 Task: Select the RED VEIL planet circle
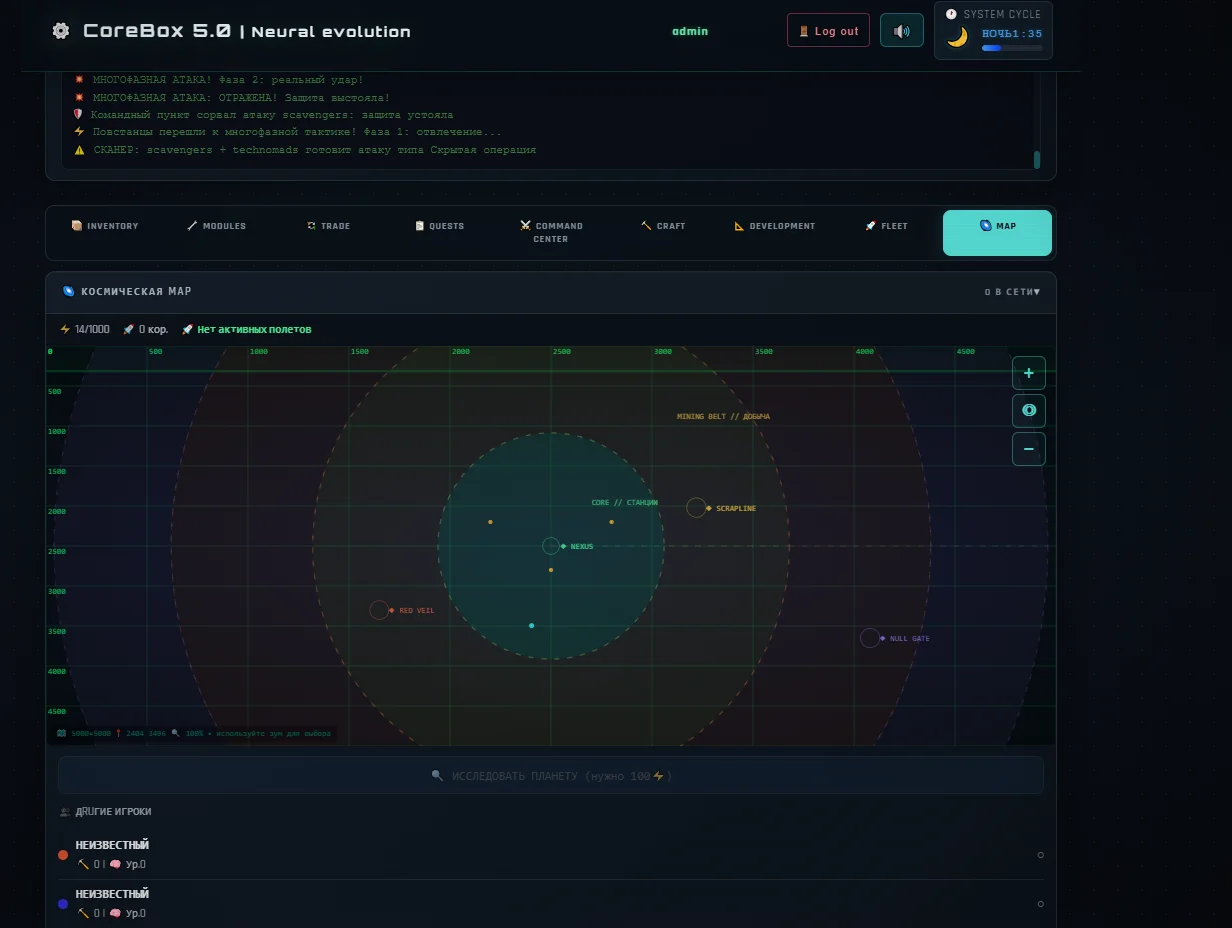tap(379, 610)
